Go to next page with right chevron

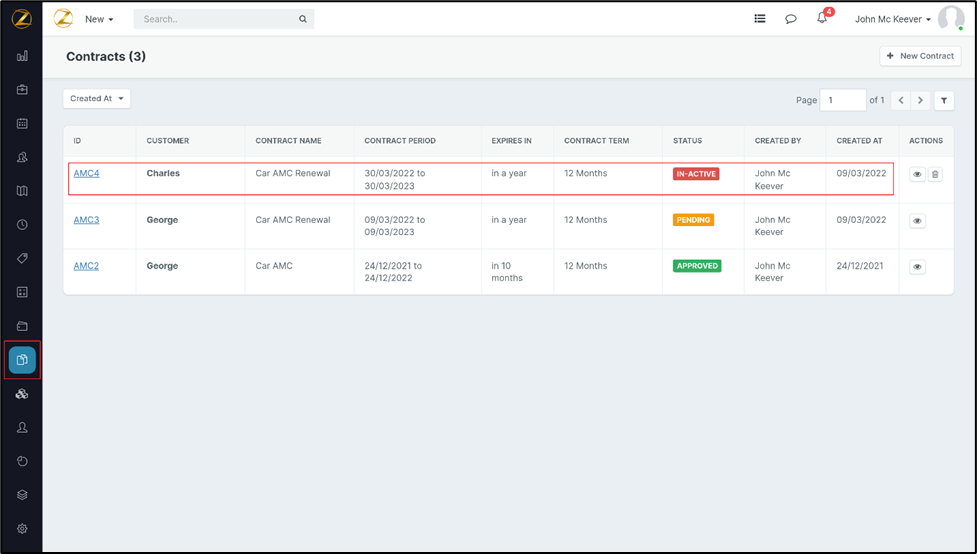(x=921, y=100)
